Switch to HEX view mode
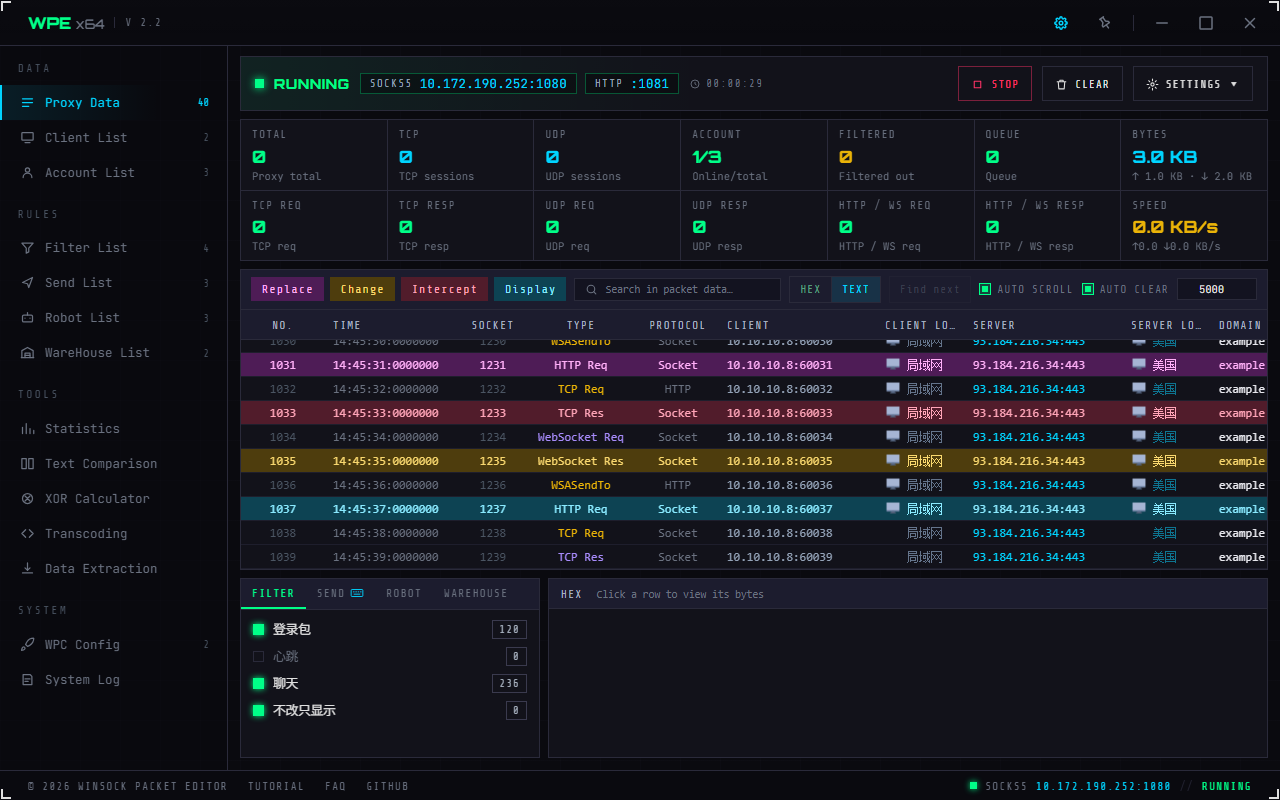Viewport: 1280px width, 800px height. (810, 289)
